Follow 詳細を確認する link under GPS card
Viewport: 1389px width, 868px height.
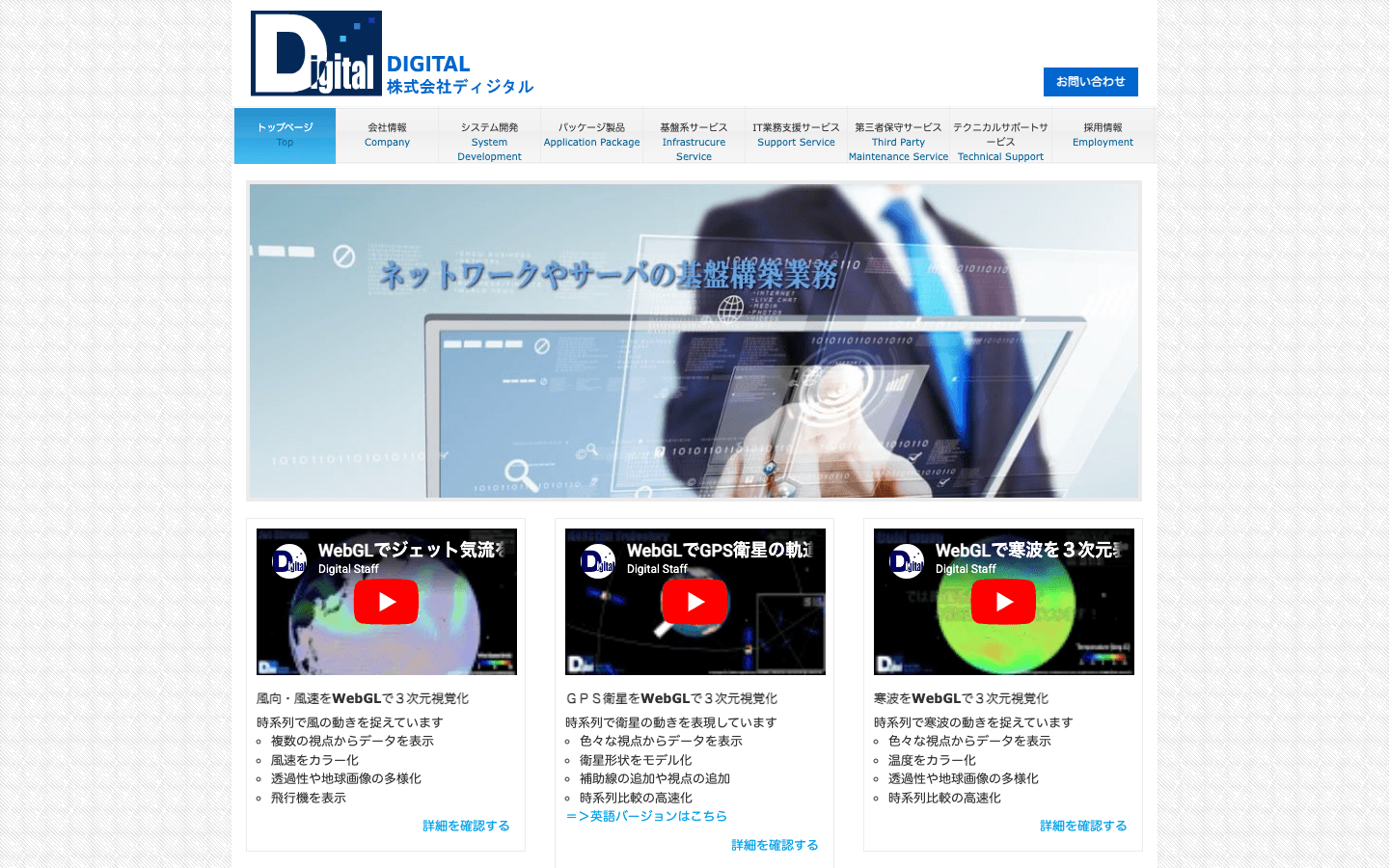775,845
